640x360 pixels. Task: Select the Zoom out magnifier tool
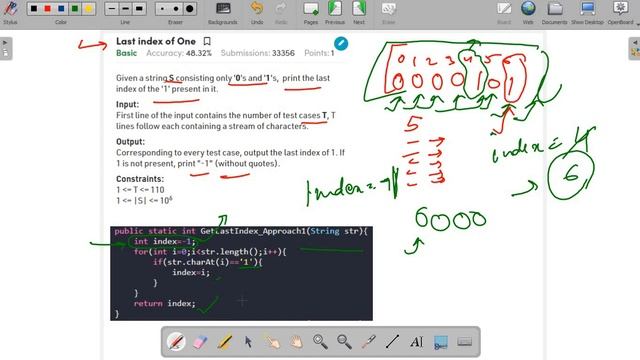(344, 342)
